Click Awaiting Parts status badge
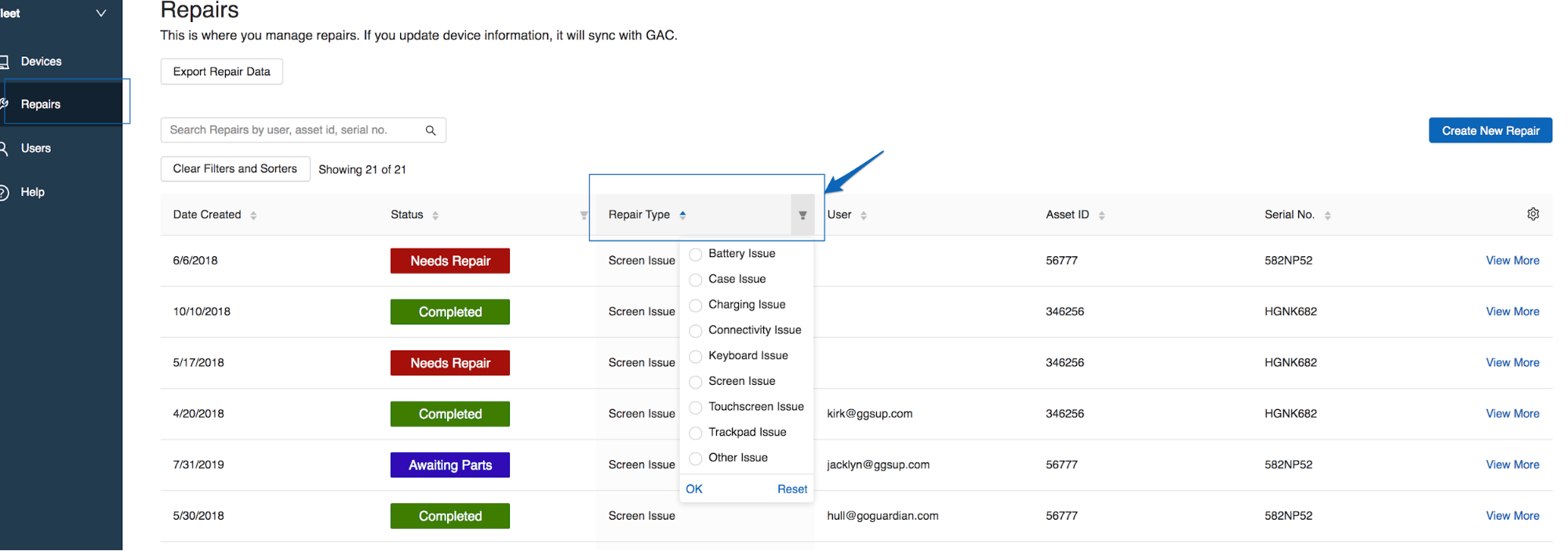This screenshot has width=1568, height=551. [x=450, y=465]
